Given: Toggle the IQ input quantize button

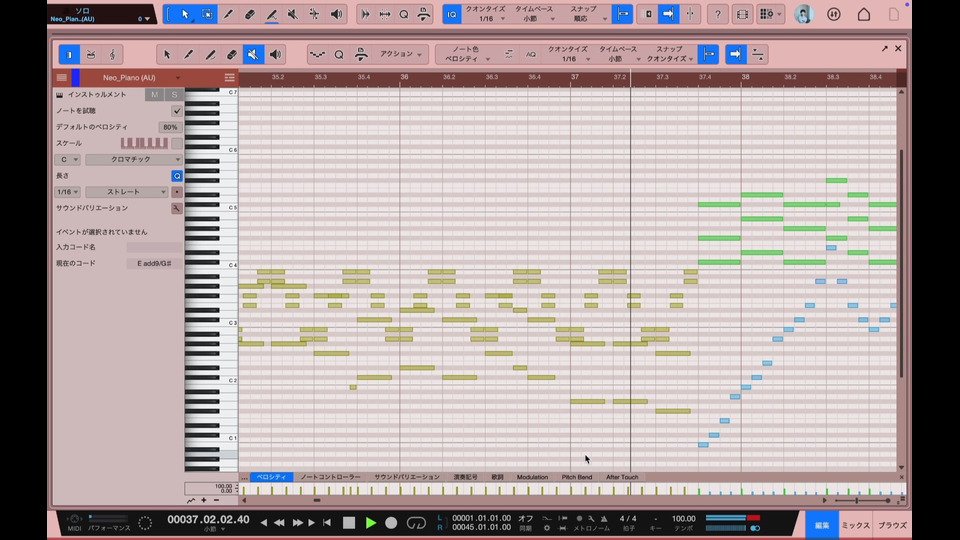Looking at the screenshot, I should point(452,14).
